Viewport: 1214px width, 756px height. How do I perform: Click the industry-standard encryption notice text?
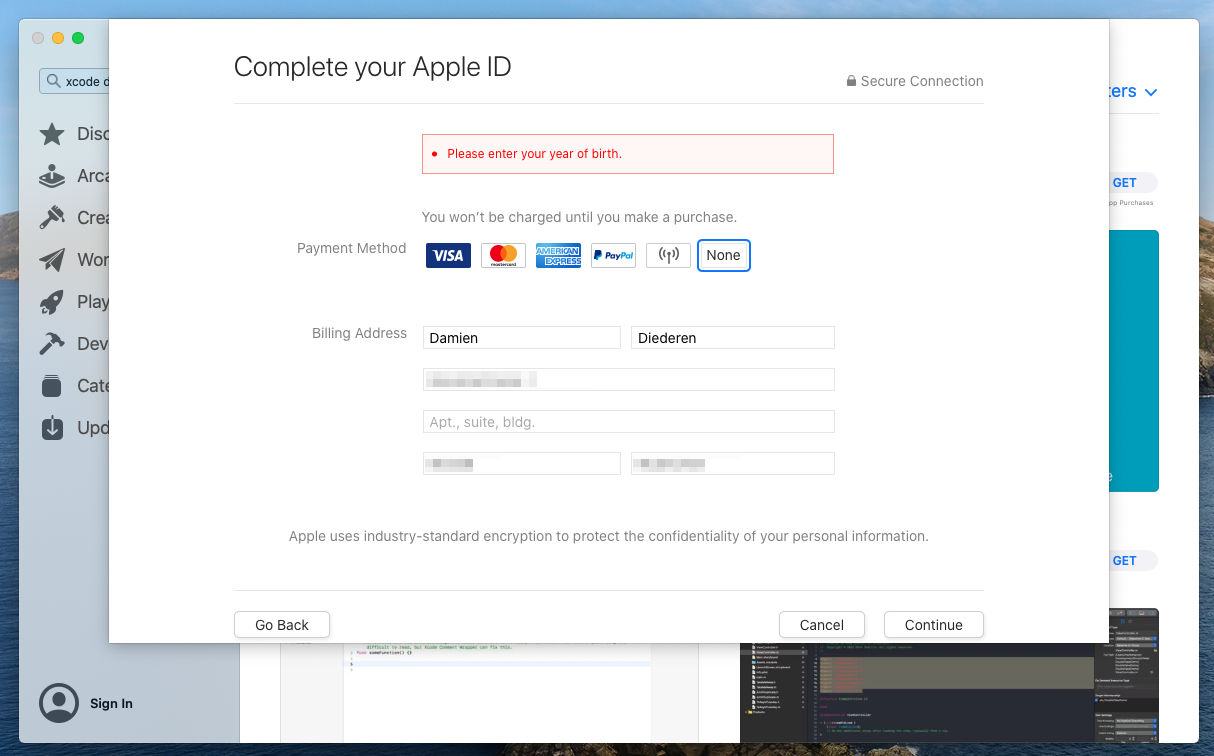[x=609, y=536]
